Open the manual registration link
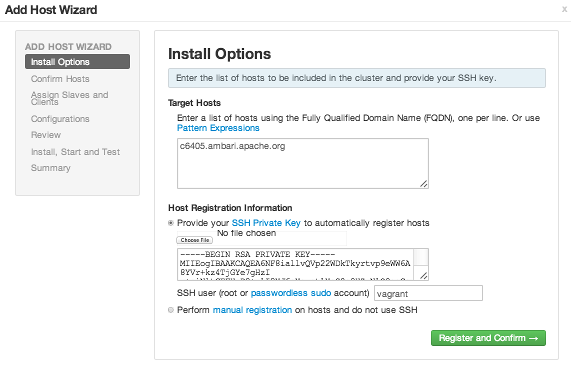 (x=252, y=310)
